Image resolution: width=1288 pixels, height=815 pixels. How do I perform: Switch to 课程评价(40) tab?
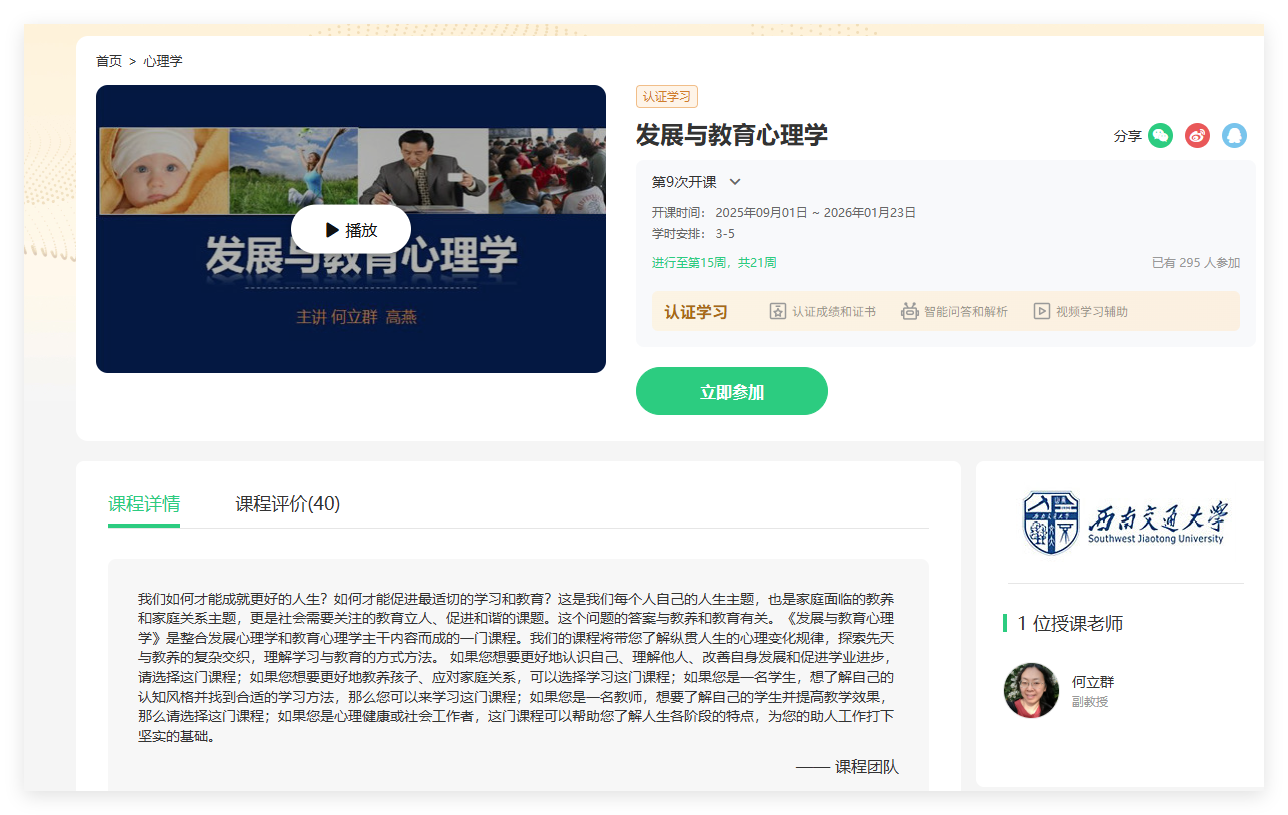tap(288, 504)
